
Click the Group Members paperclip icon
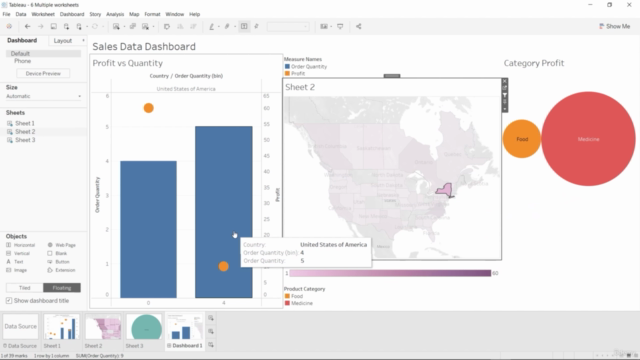227,27
